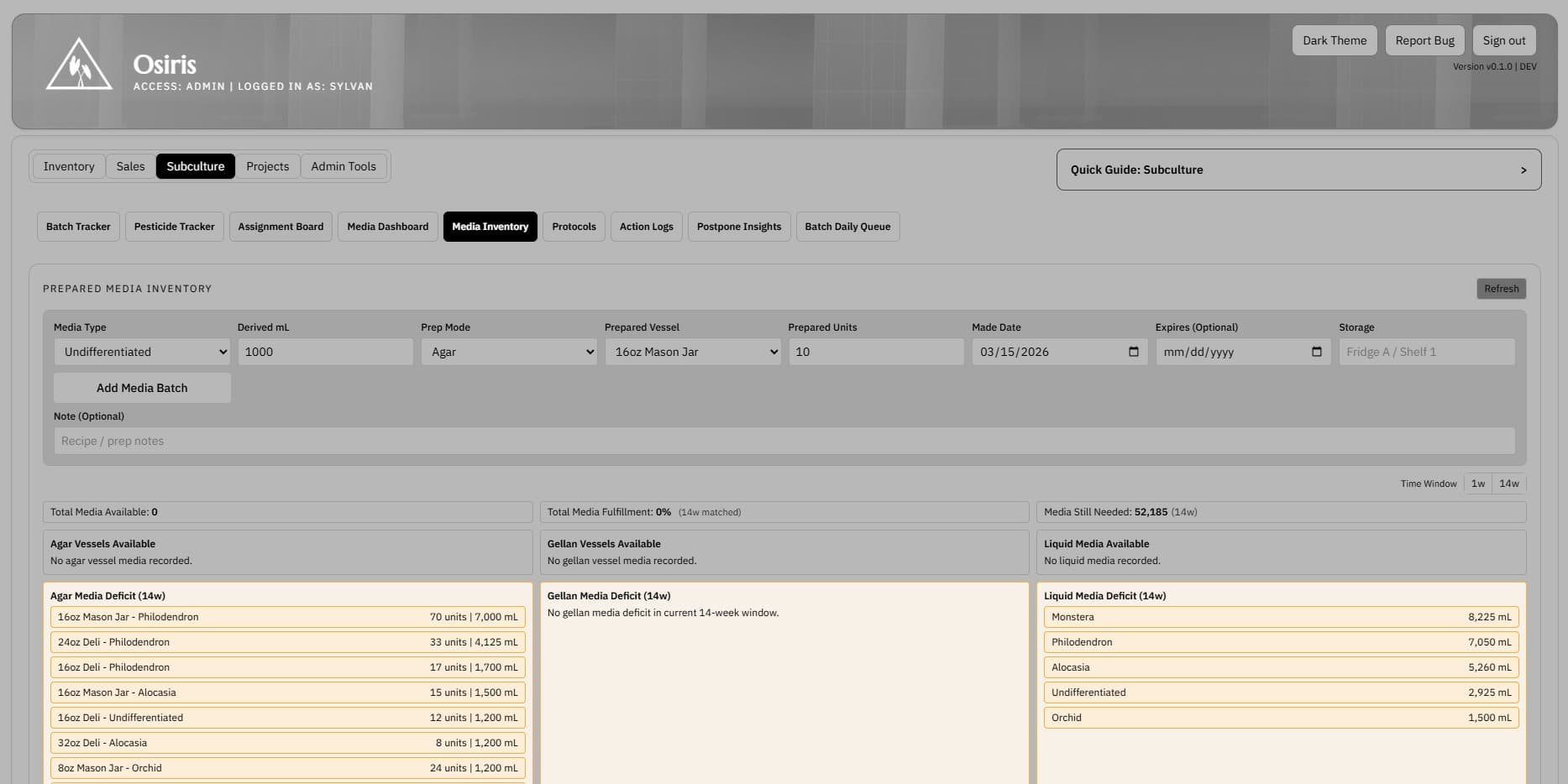Click the Osiris triangle logo
Image resolution: width=1568 pixels, height=784 pixels.
[78, 65]
